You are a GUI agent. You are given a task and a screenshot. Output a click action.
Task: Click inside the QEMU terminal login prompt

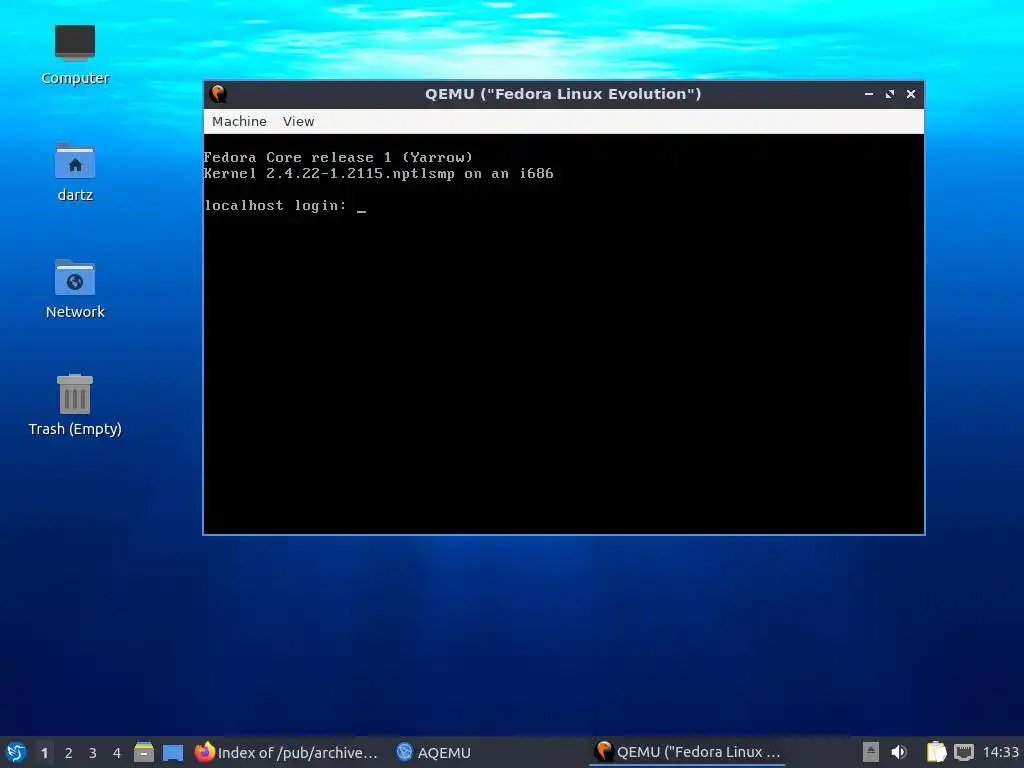coord(285,206)
